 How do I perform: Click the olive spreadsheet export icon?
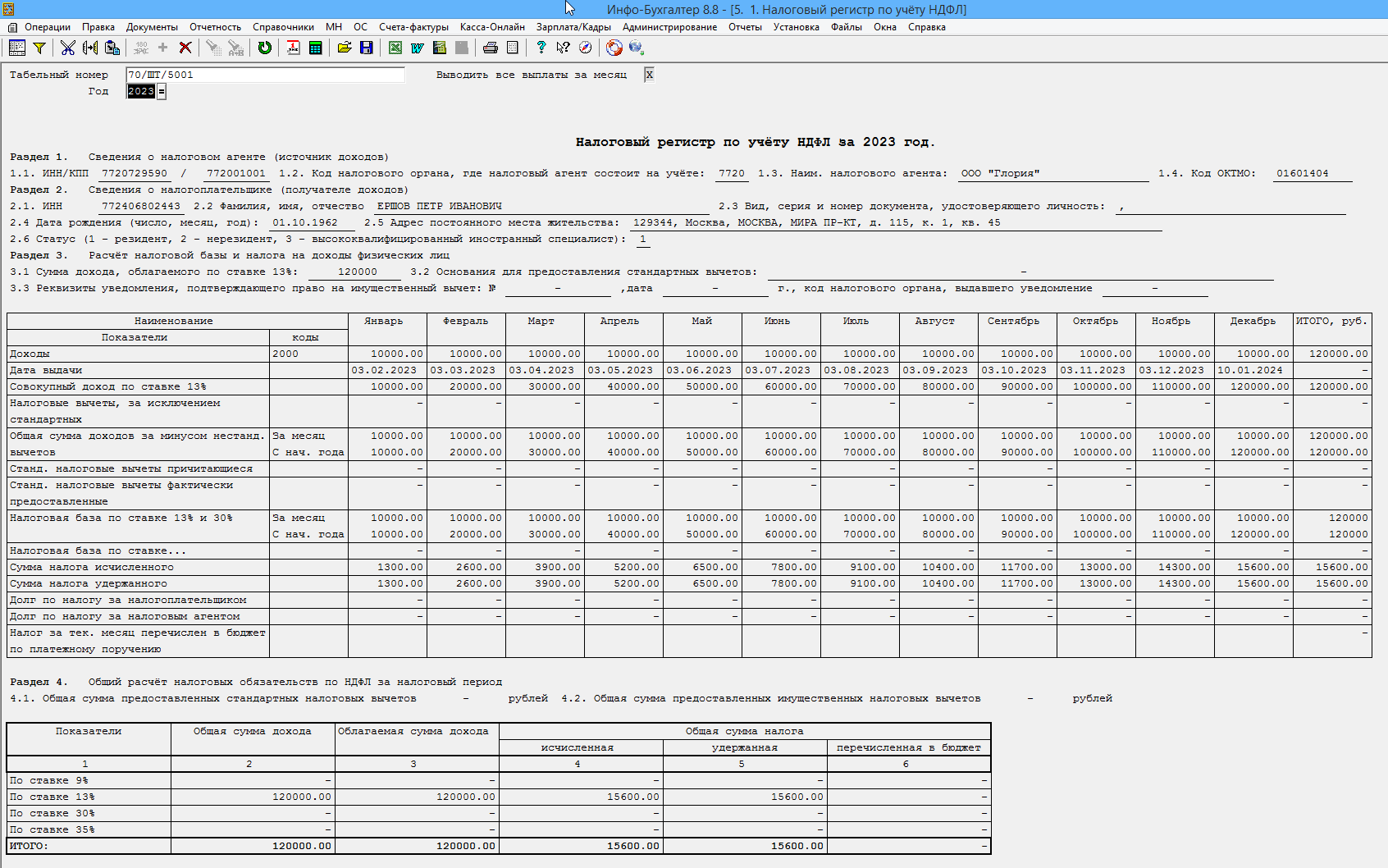440,48
